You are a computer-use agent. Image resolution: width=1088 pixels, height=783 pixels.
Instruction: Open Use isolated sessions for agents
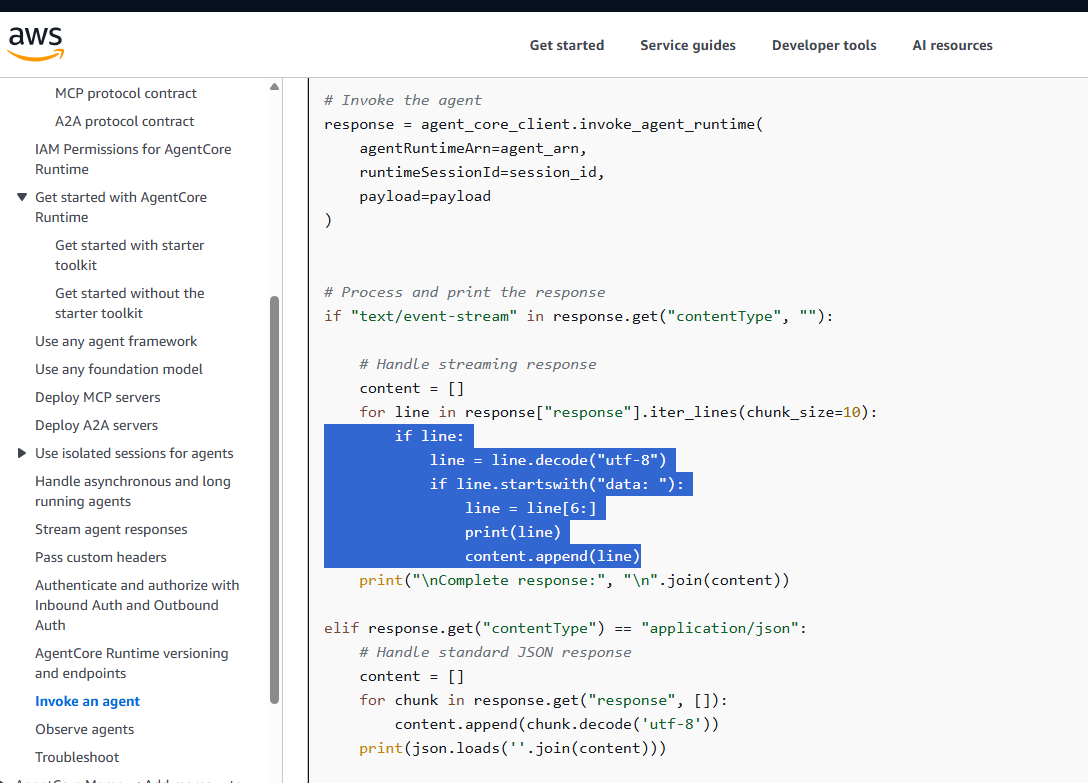pyautogui.click(x=134, y=453)
